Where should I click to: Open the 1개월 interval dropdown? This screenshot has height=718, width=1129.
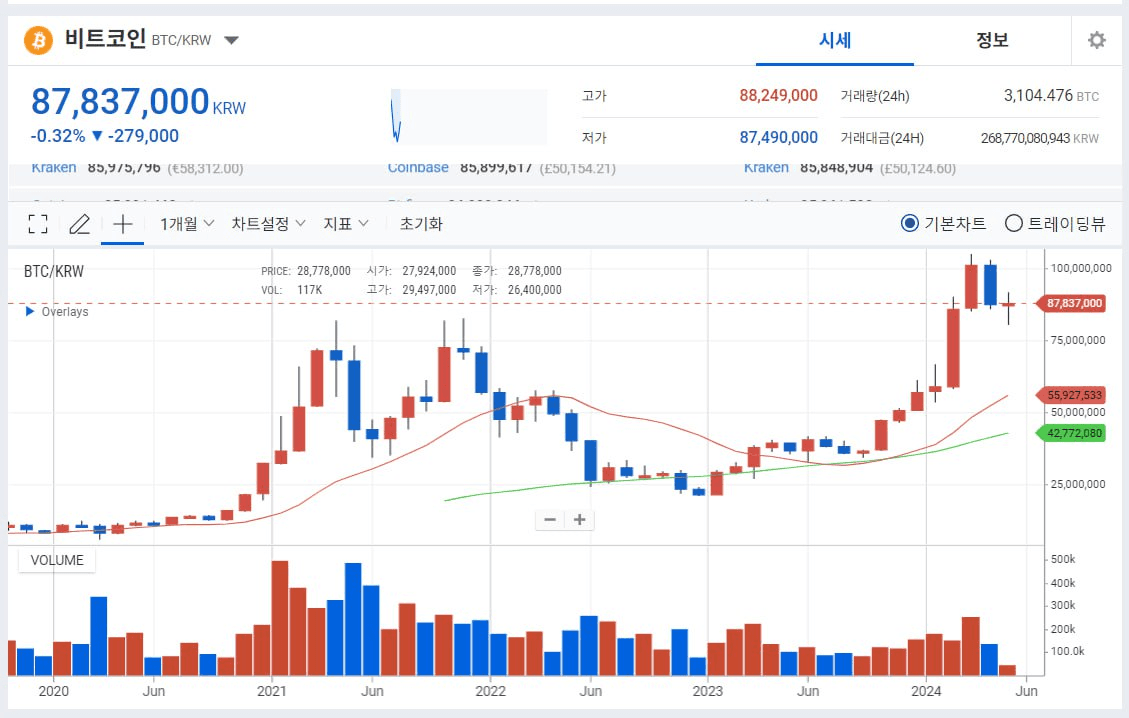(x=187, y=224)
